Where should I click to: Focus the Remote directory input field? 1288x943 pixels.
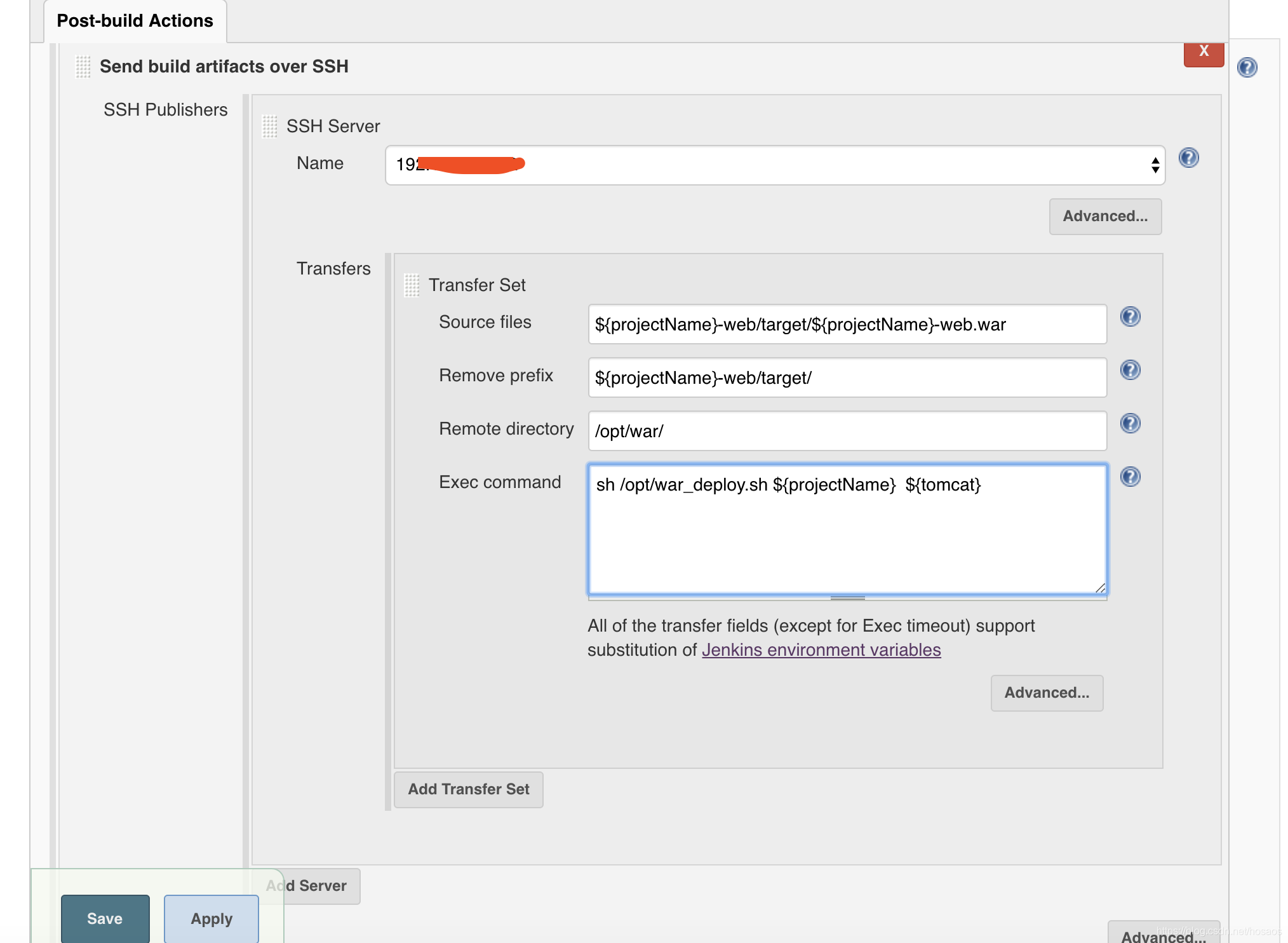[x=847, y=431]
